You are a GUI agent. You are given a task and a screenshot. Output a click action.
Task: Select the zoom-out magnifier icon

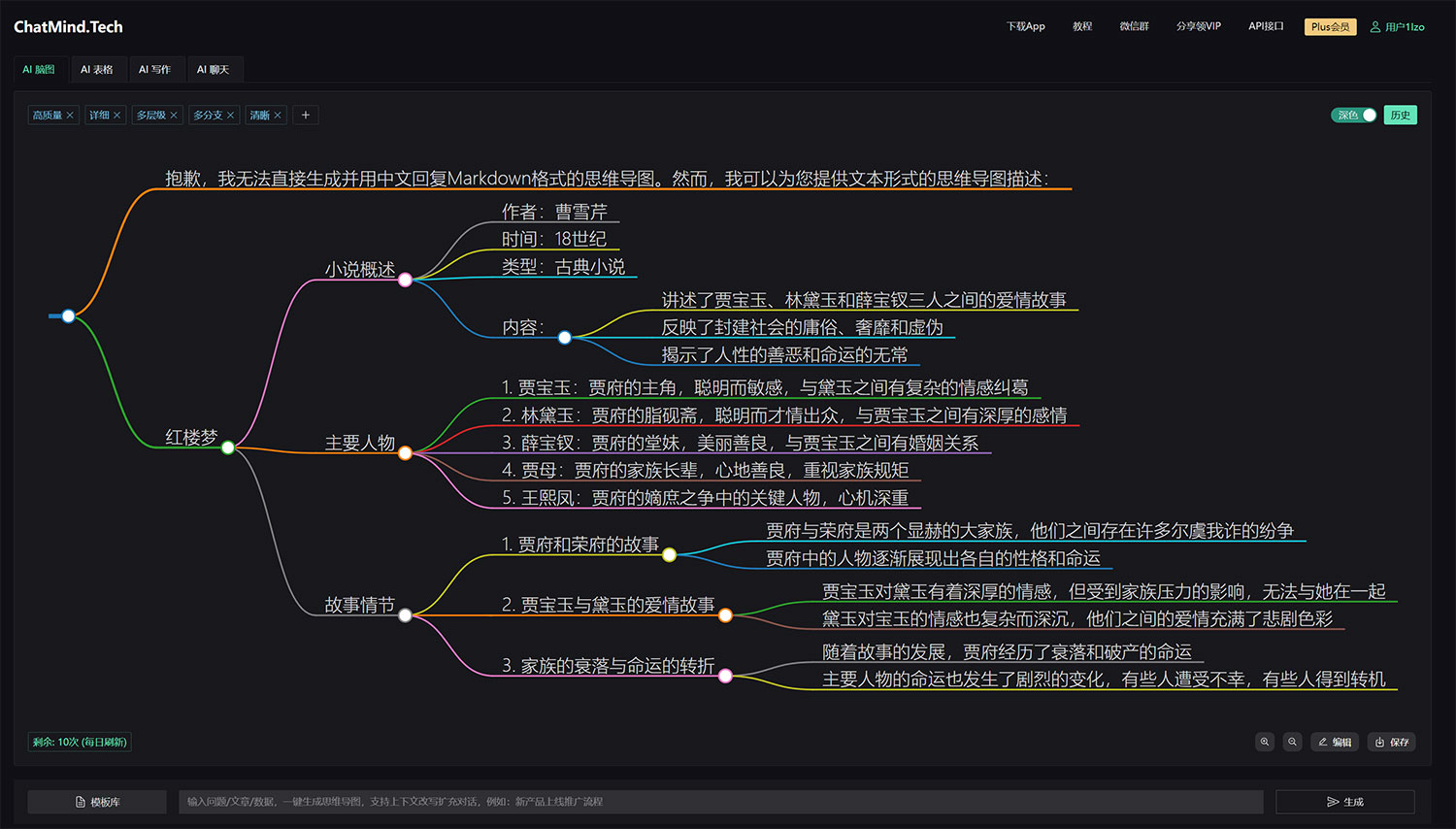tap(1293, 742)
